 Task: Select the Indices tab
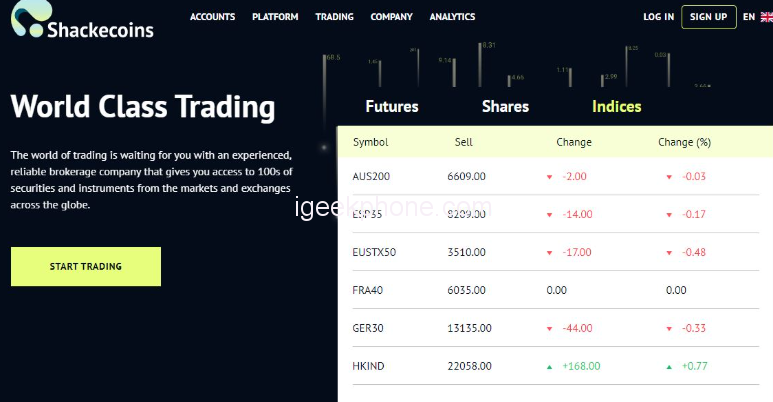point(616,106)
